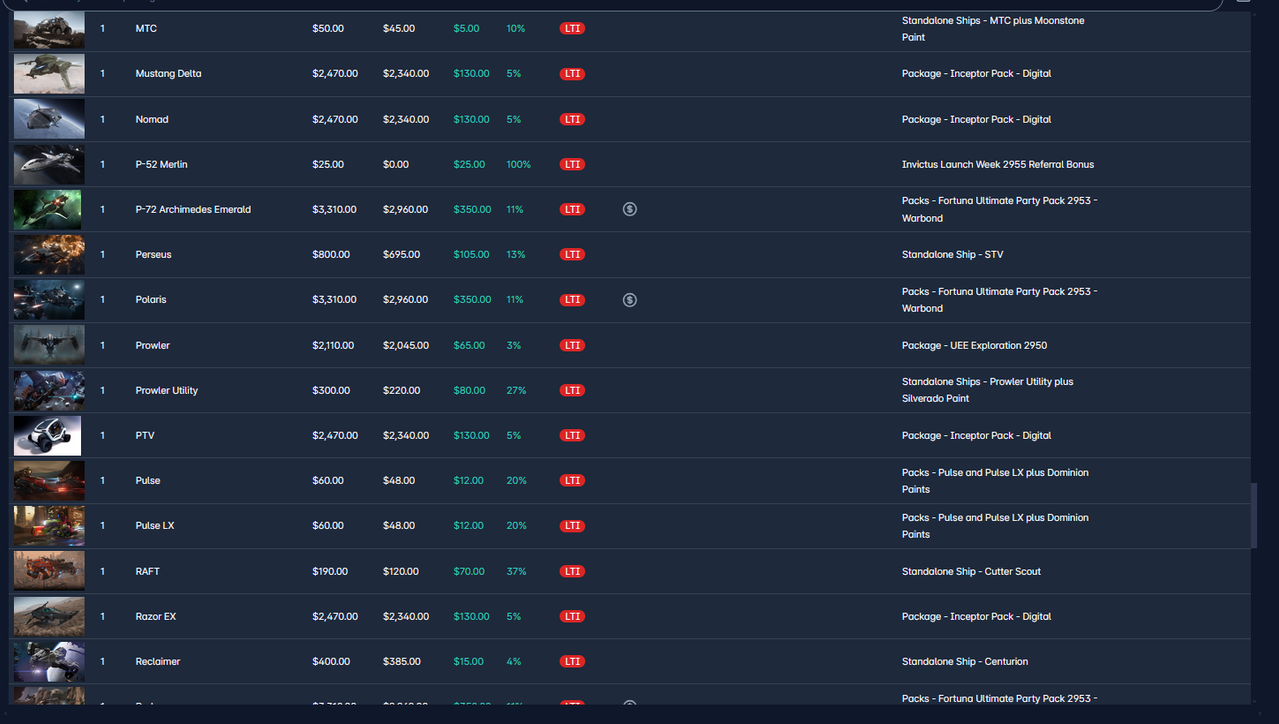This screenshot has width=1279, height=724.
Task: Click the $45.00 price in the MTC row
Action: coord(399,29)
